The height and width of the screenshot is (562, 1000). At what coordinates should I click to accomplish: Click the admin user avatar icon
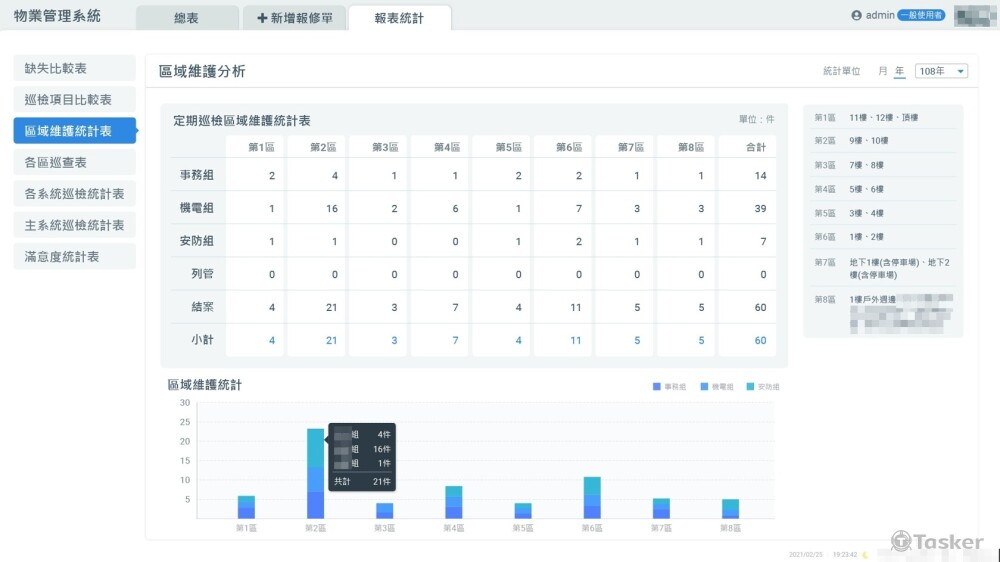click(x=856, y=16)
